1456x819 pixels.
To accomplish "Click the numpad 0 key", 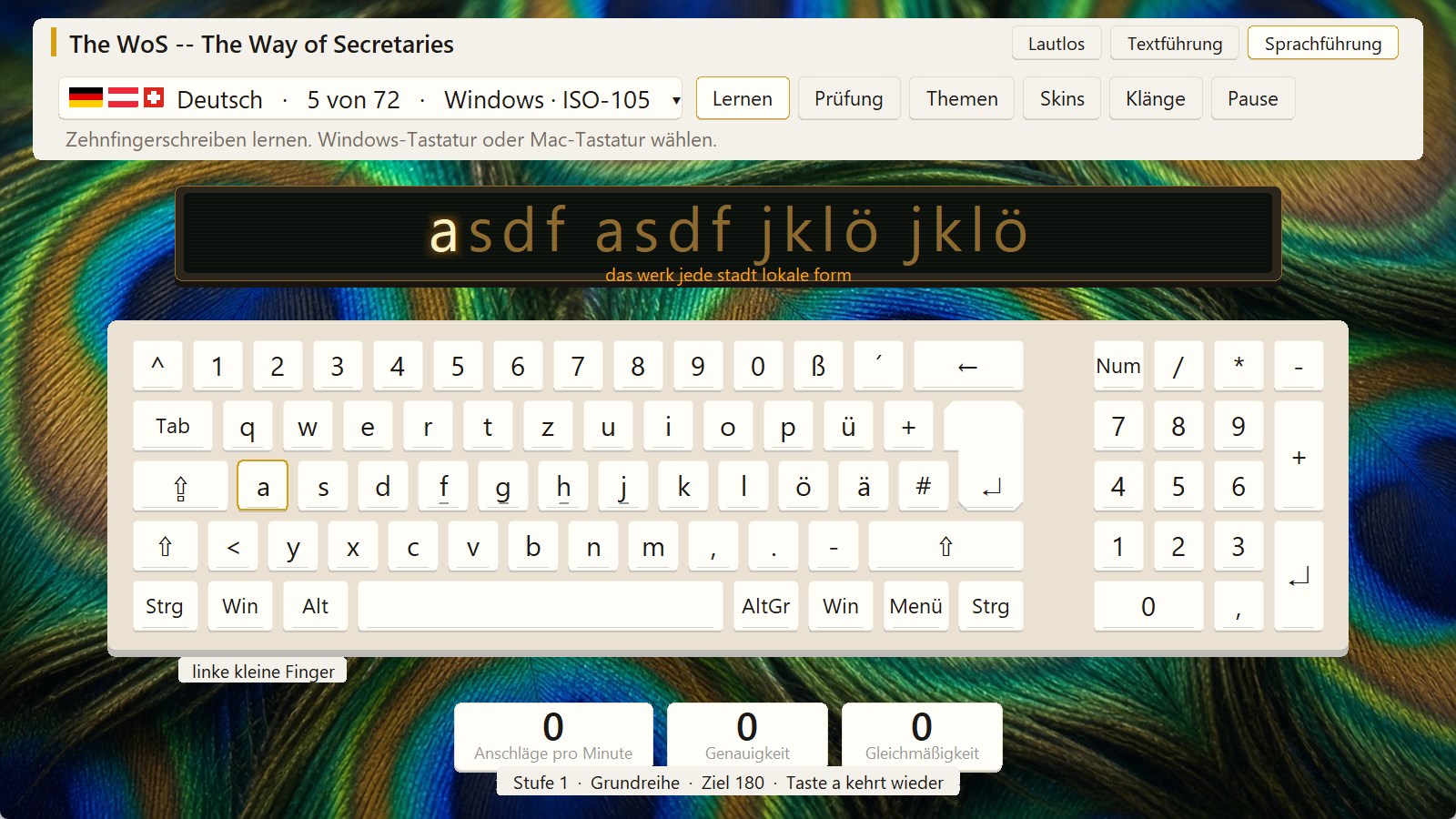I will coord(1148,606).
